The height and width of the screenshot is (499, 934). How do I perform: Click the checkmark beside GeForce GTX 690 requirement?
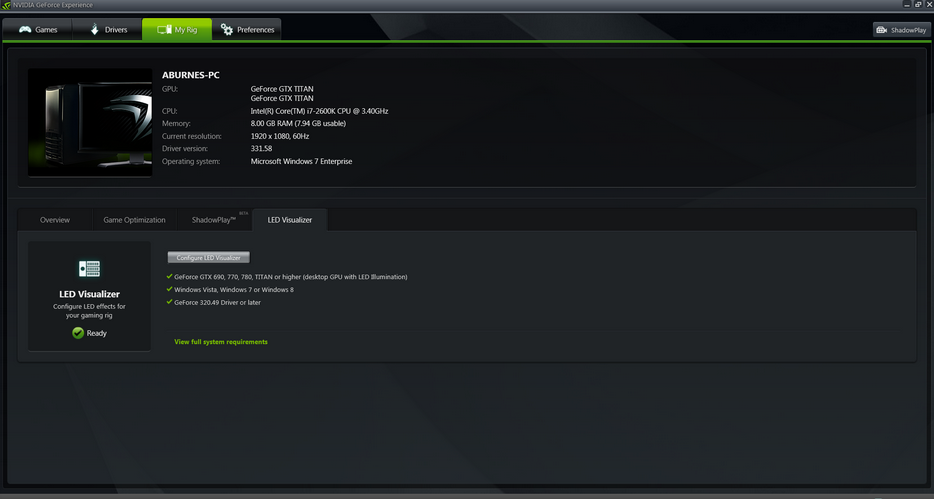(169, 276)
